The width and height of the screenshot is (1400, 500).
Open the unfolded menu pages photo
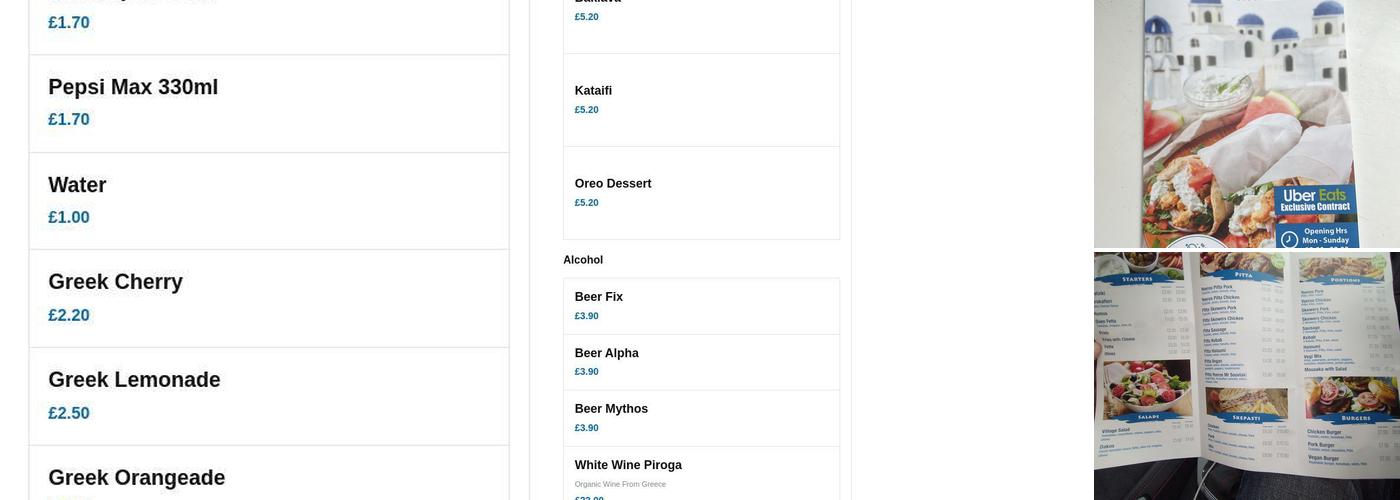(1246, 375)
